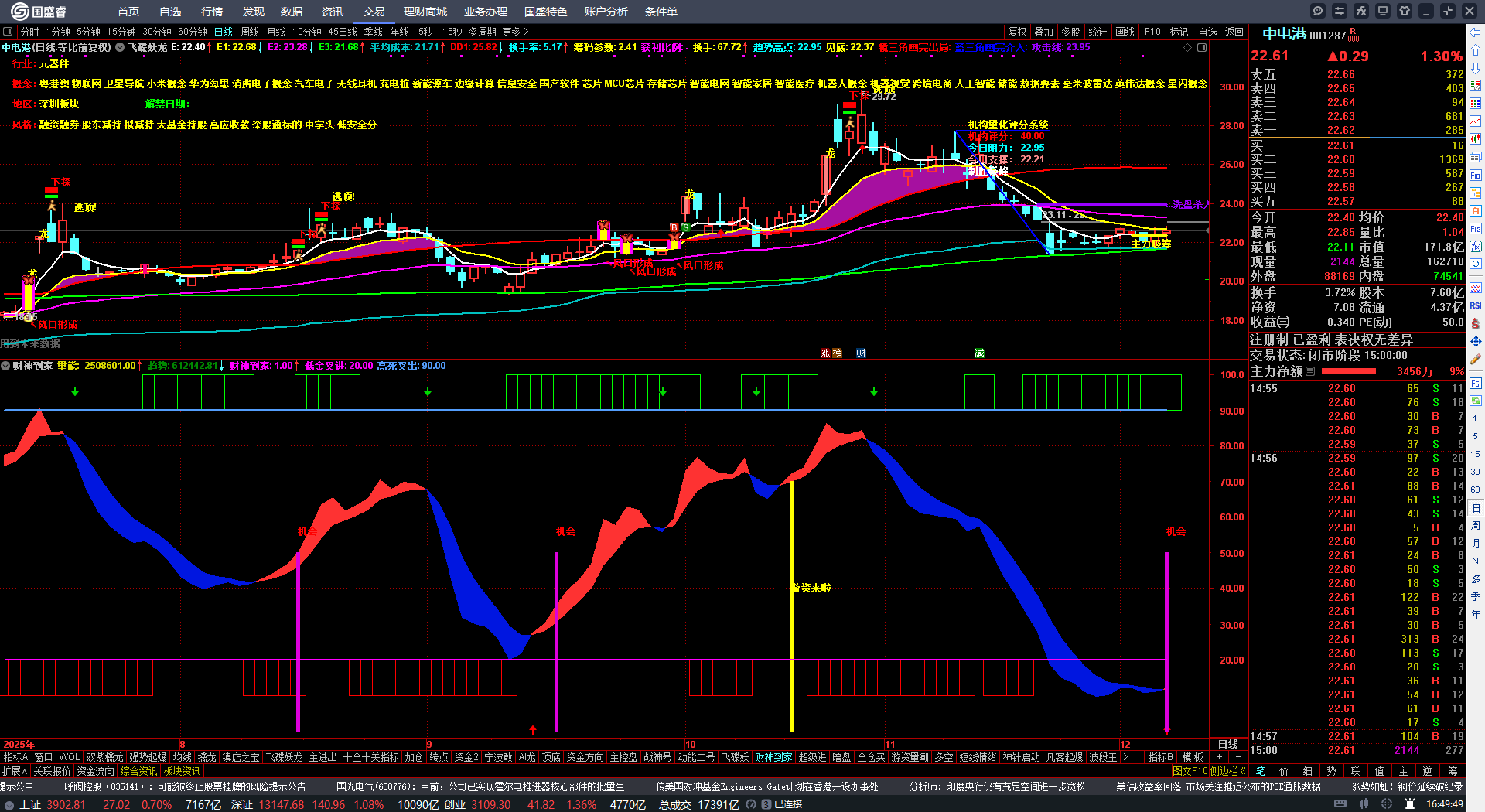Select the RSI indicator sidebar icon
This screenshot has width=1485, height=812.
pos(1476,305)
